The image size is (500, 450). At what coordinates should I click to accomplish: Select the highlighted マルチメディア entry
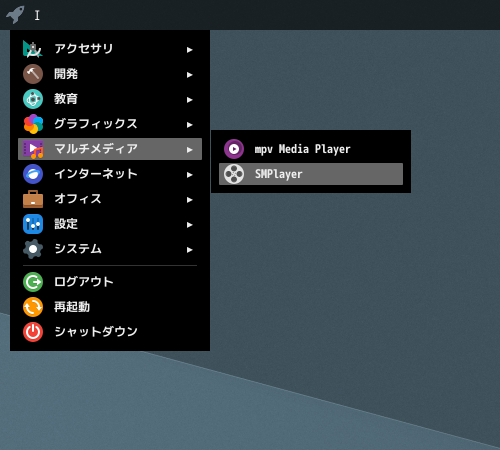(110, 149)
